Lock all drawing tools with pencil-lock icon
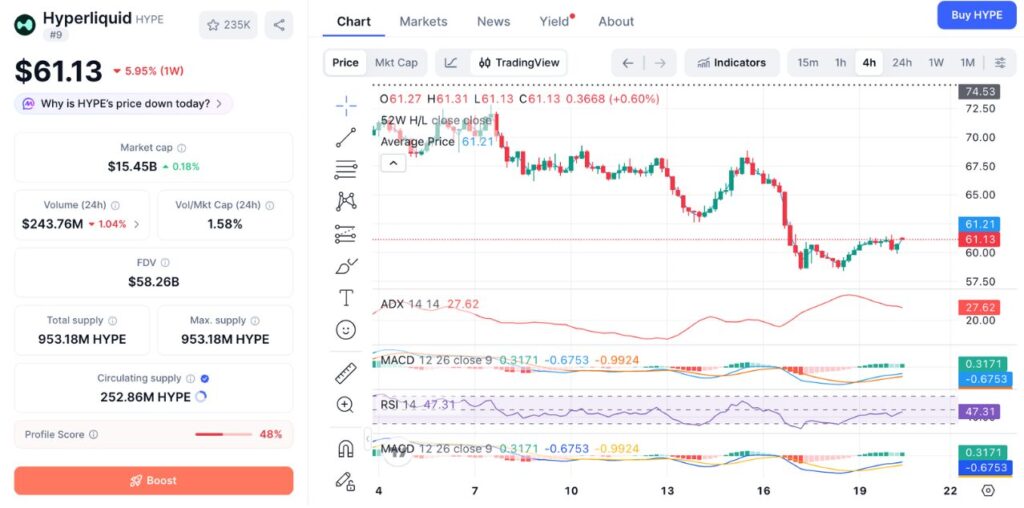 coord(345,481)
